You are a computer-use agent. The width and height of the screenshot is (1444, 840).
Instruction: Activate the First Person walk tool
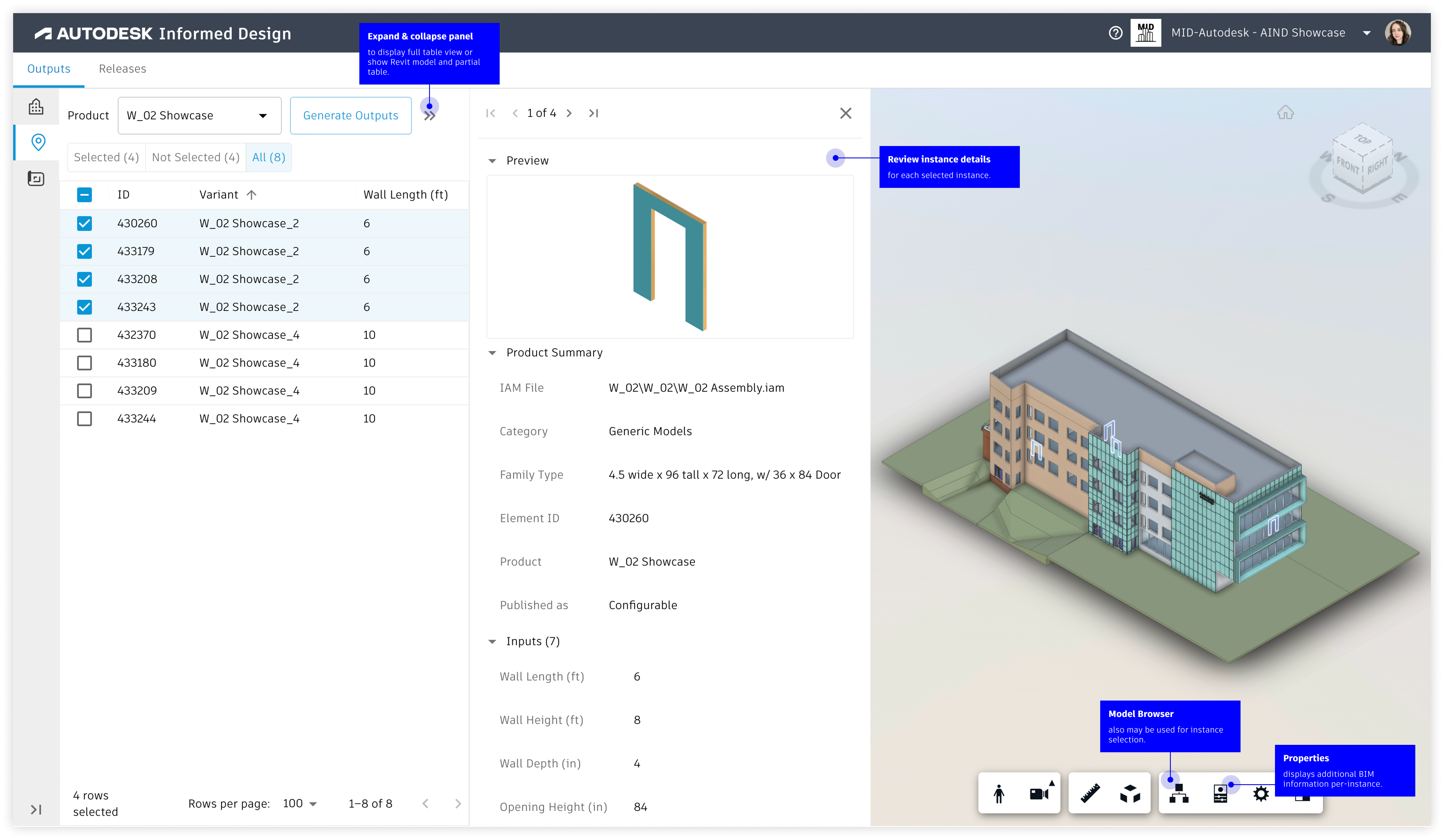click(x=999, y=794)
